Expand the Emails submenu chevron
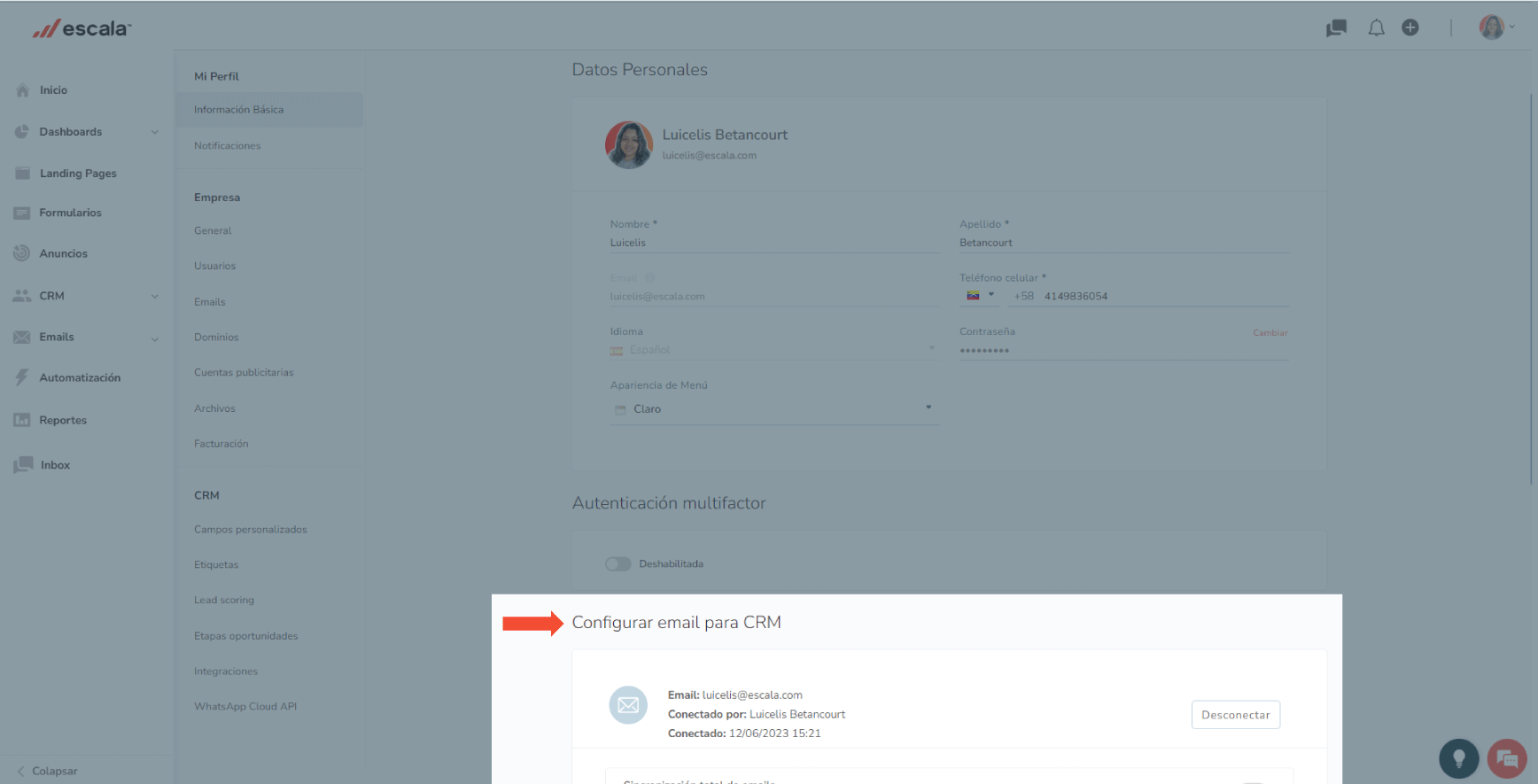The width and height of the screenshot is (1538, 784). (x=155, y=339)
